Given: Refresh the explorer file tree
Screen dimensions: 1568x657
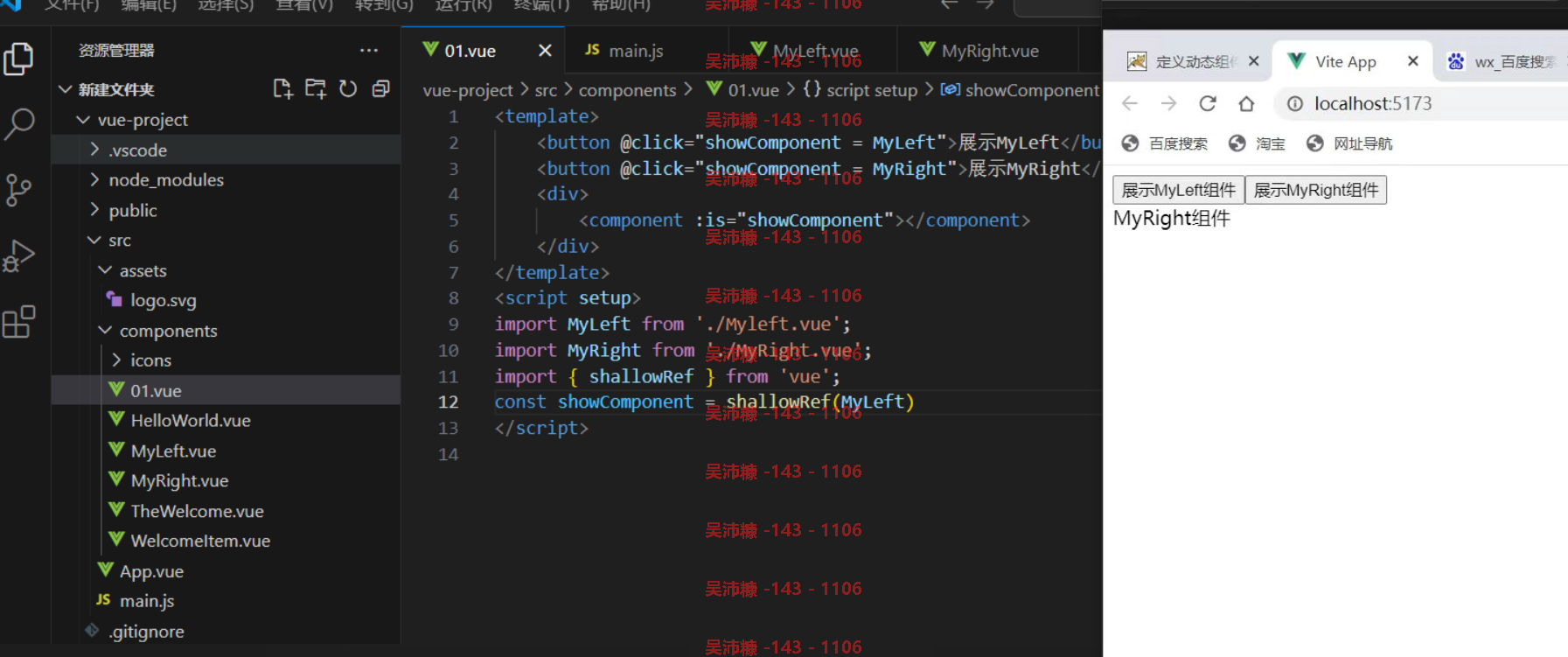Looking at the screenshot, I should (348, 88).
